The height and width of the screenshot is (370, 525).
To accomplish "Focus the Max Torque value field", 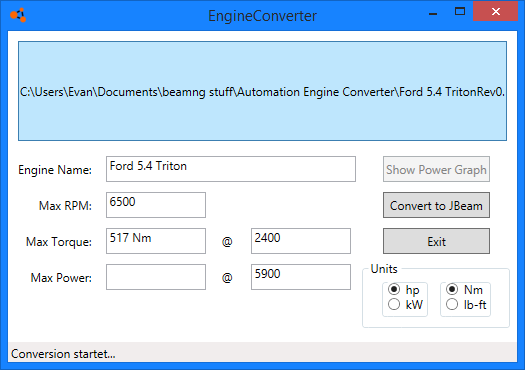I will tap(156, 241).
